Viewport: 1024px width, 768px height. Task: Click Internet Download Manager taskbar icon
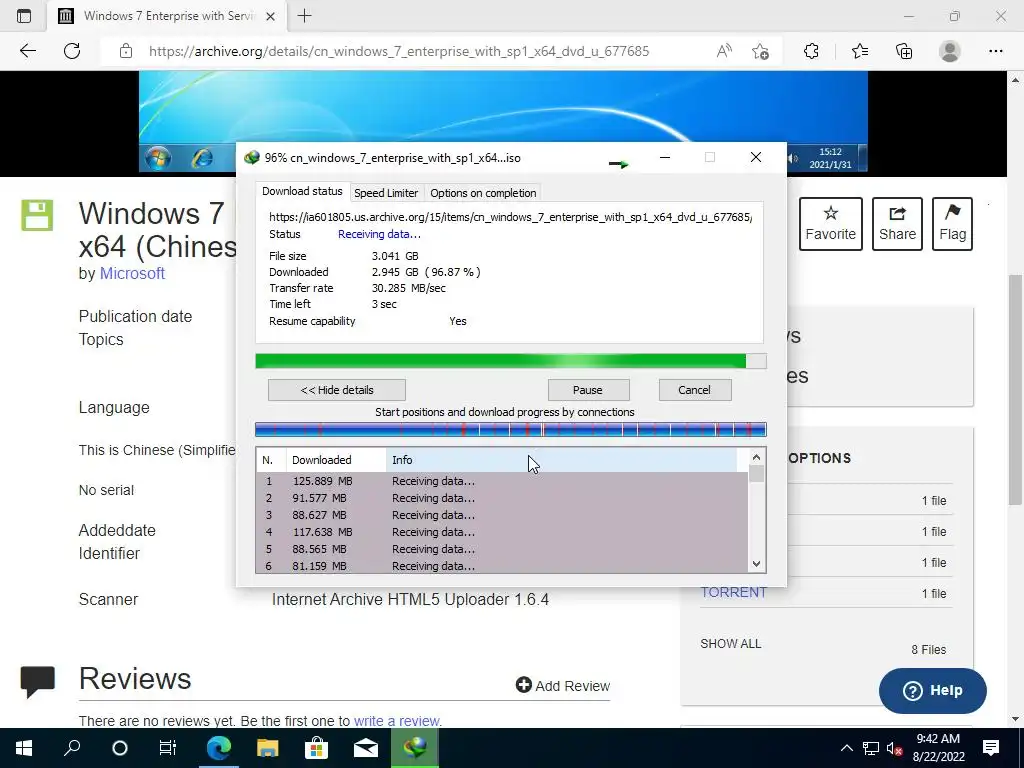(415, 748)
